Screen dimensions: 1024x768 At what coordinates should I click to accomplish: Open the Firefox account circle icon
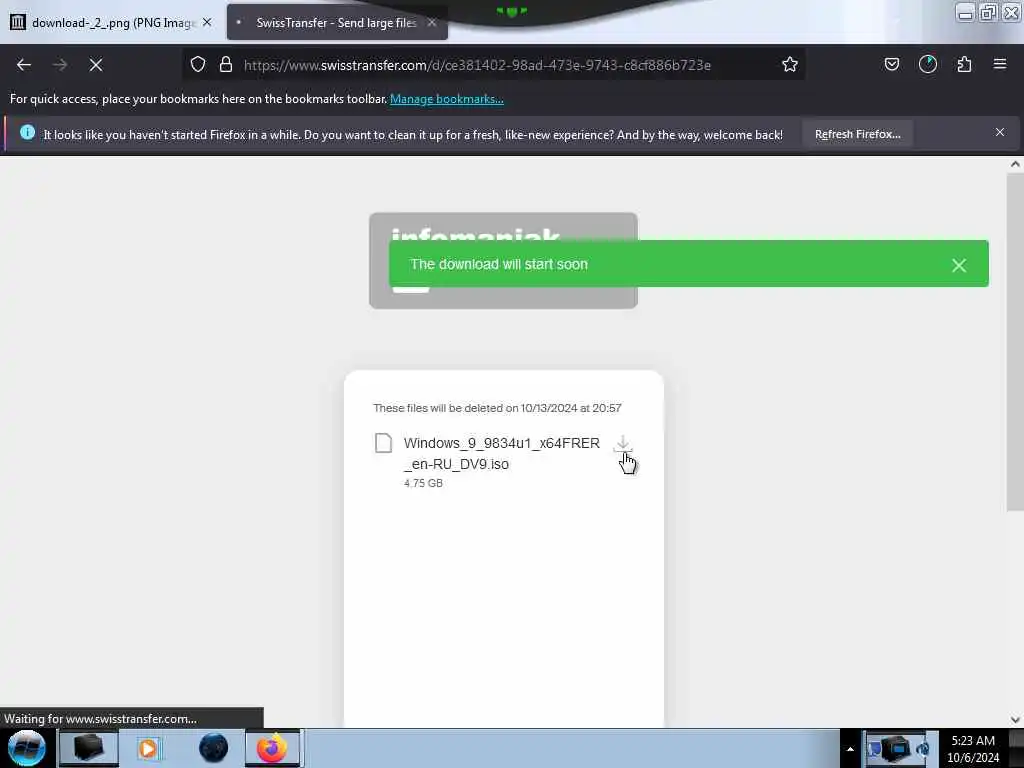click(x=928, y=64)
